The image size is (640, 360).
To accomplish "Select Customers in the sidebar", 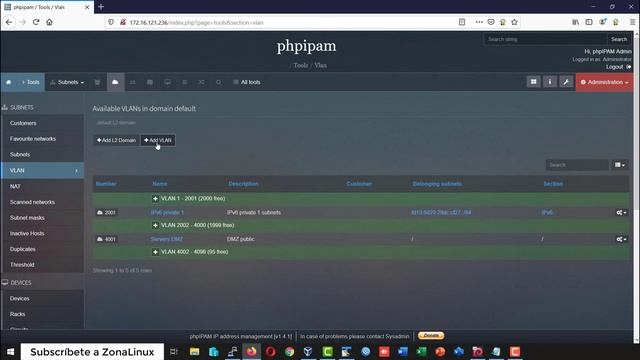I will 42,123.
